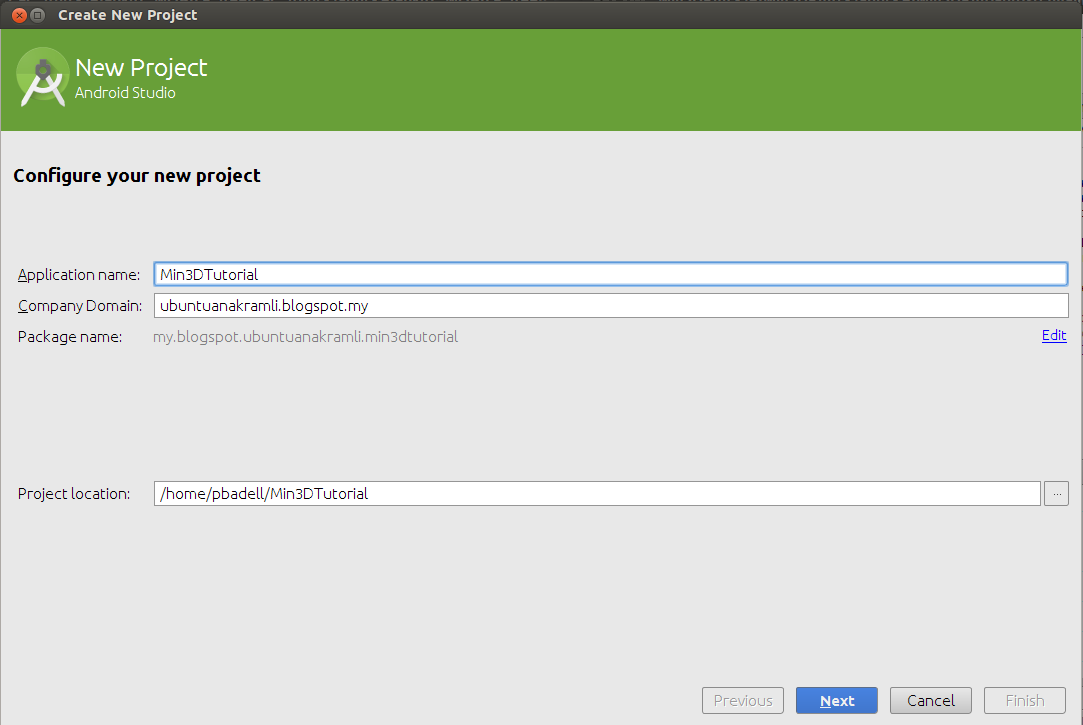The width and height of the screenshot is (1083, 725).
Task: Close the Create New Project dialog
Action: pyautogui.click(x=19, y=15)
